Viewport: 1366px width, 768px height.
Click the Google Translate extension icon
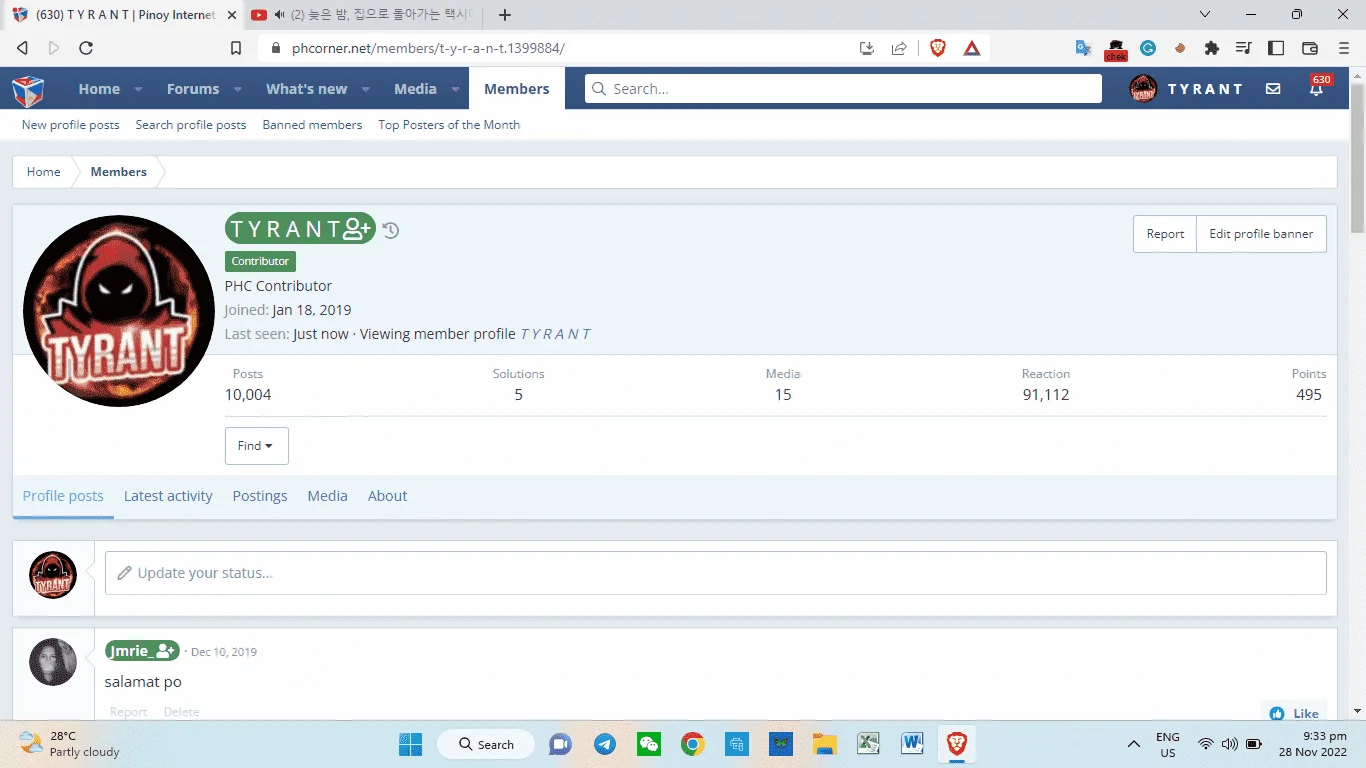pyautogui.click(x=1083, y=48)
